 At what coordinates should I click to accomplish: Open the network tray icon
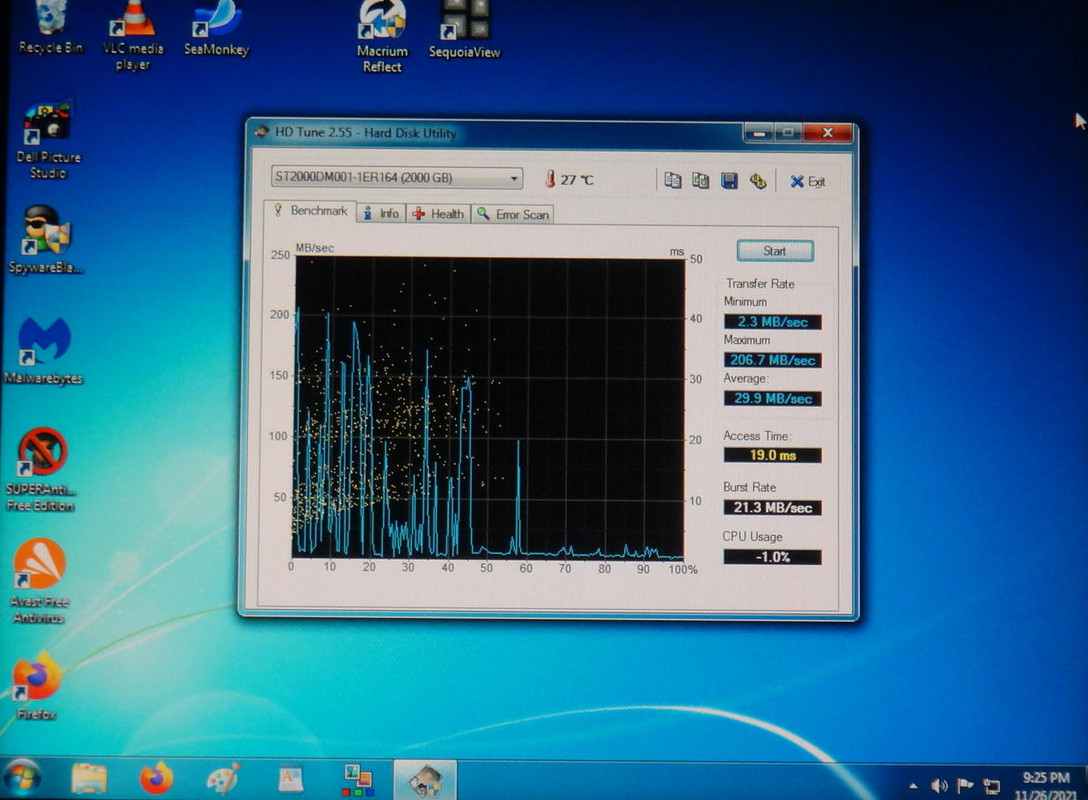pos(992,787)
